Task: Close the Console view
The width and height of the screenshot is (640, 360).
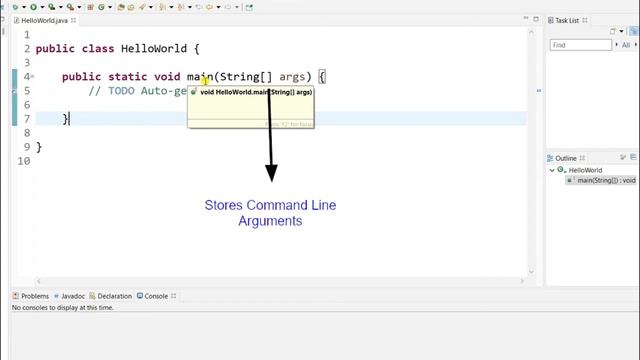Action: [x=174, y=296]
